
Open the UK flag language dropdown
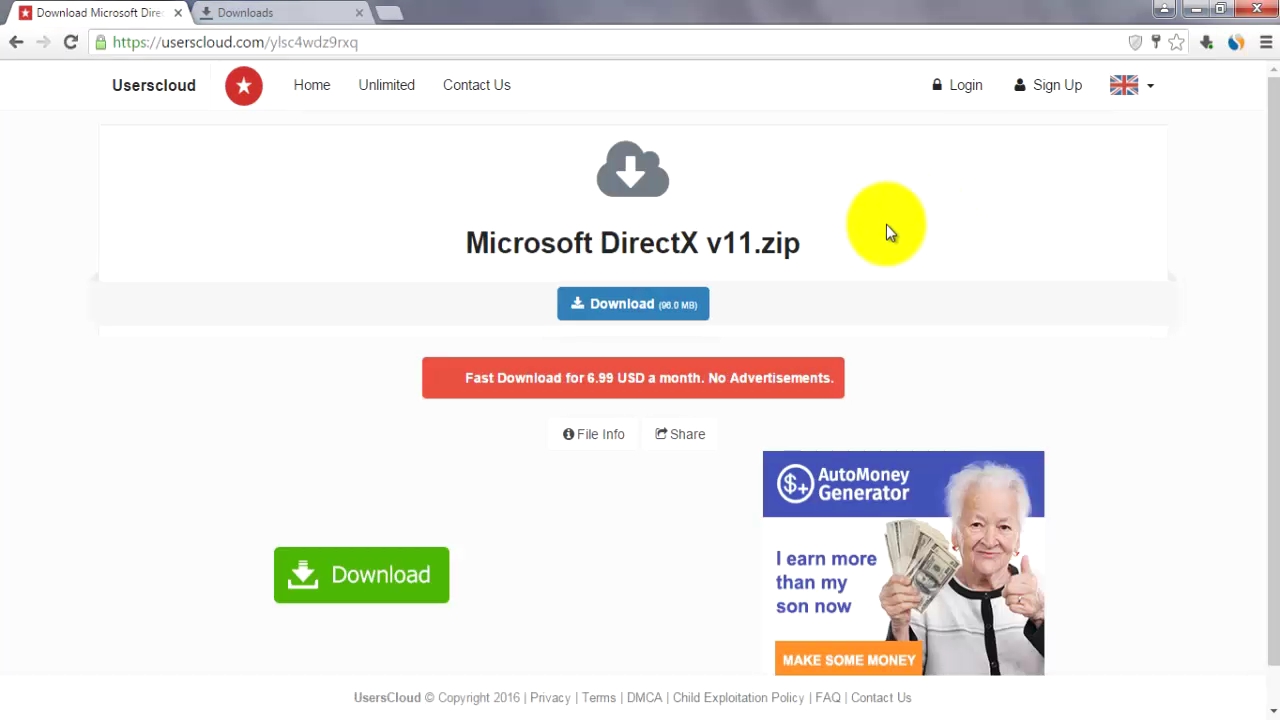pyautogui.click(x=1132, y=85)
